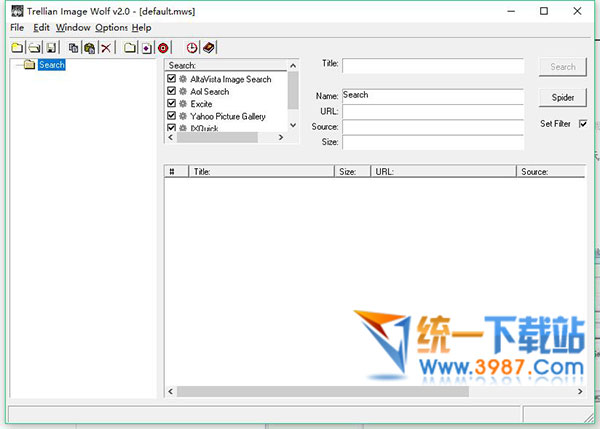The width and height of the screenshot is (600, 429).
Task: Sort results by Title column header
Action: (261, 171)
